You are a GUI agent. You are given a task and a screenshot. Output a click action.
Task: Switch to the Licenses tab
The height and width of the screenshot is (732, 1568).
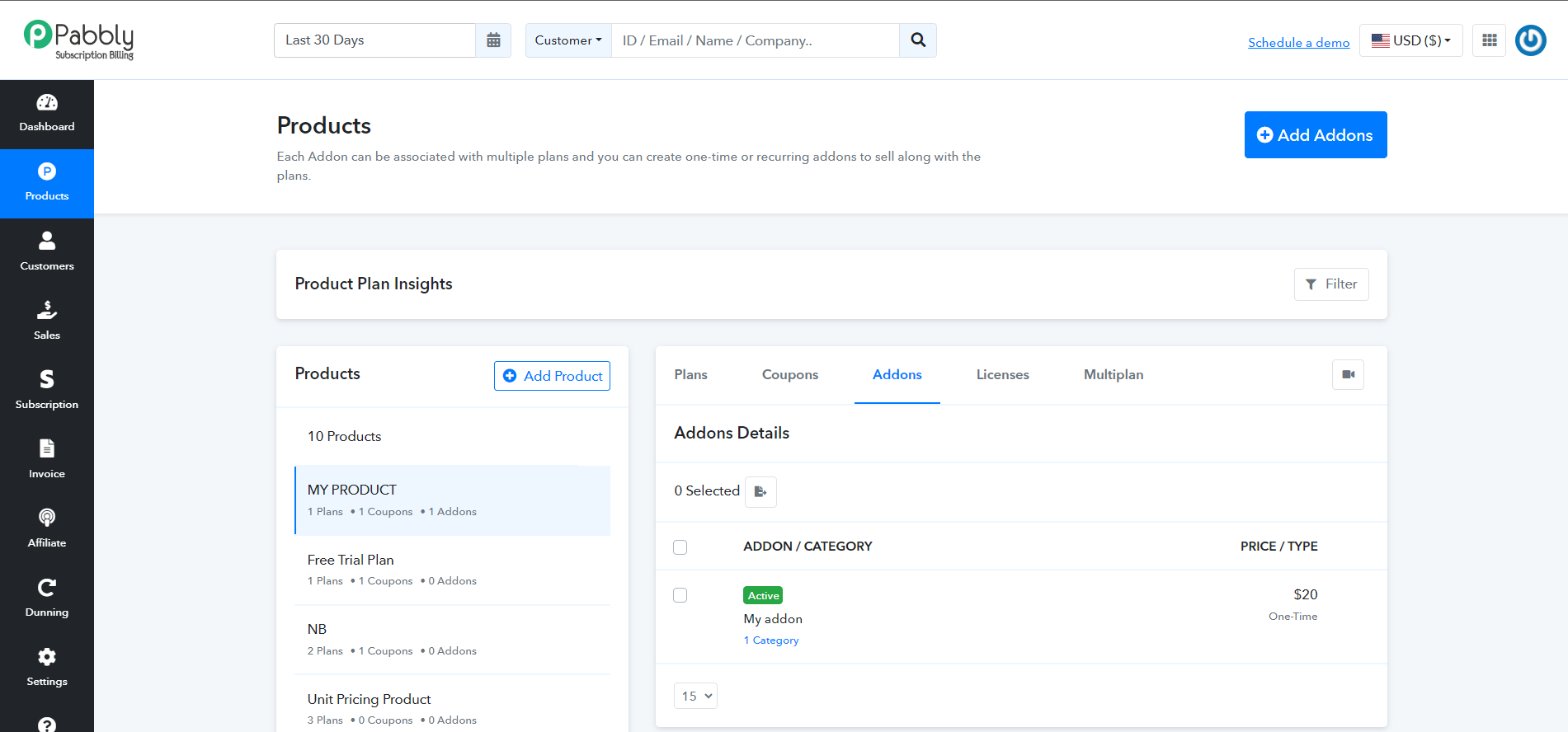[x=1003, y=375]
